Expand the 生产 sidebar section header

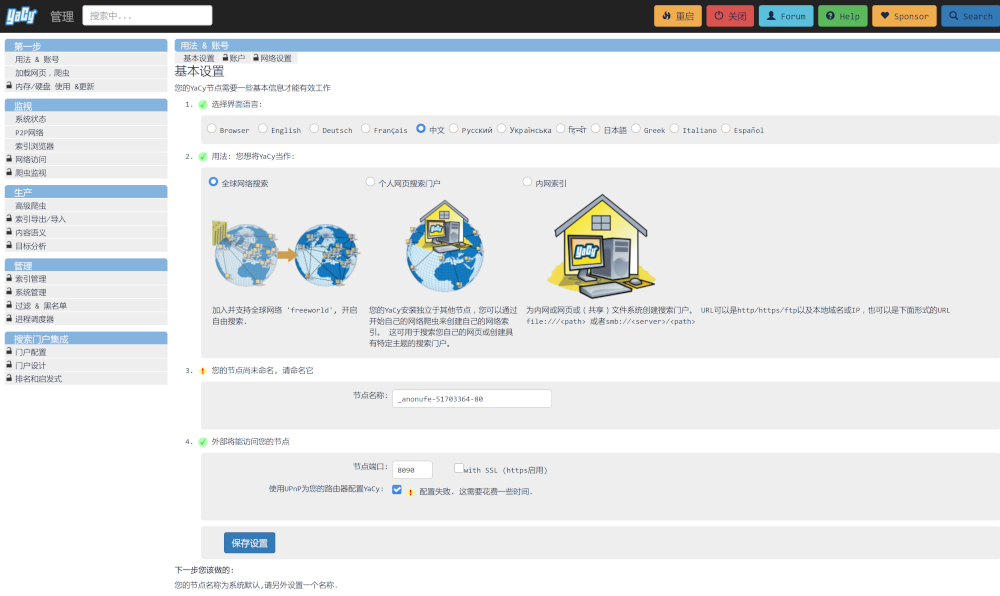click(x=85, y=192)
